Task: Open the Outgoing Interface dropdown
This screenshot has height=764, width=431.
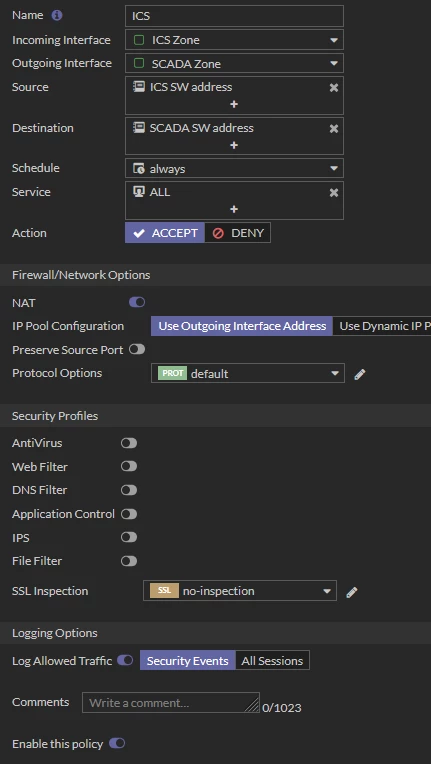Action: 234,63
